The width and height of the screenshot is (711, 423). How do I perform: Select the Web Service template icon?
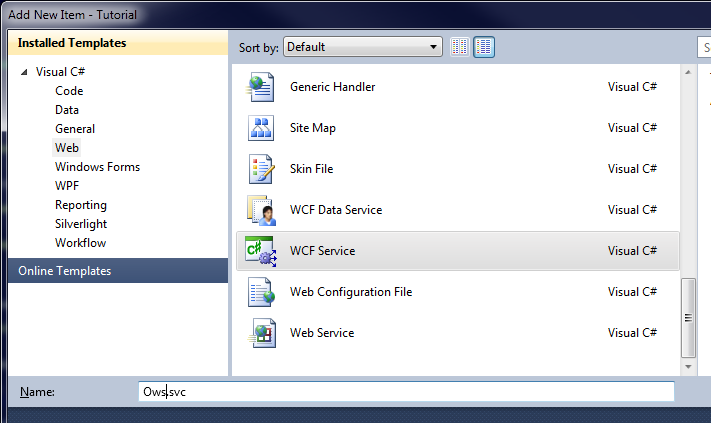[262, 333]
